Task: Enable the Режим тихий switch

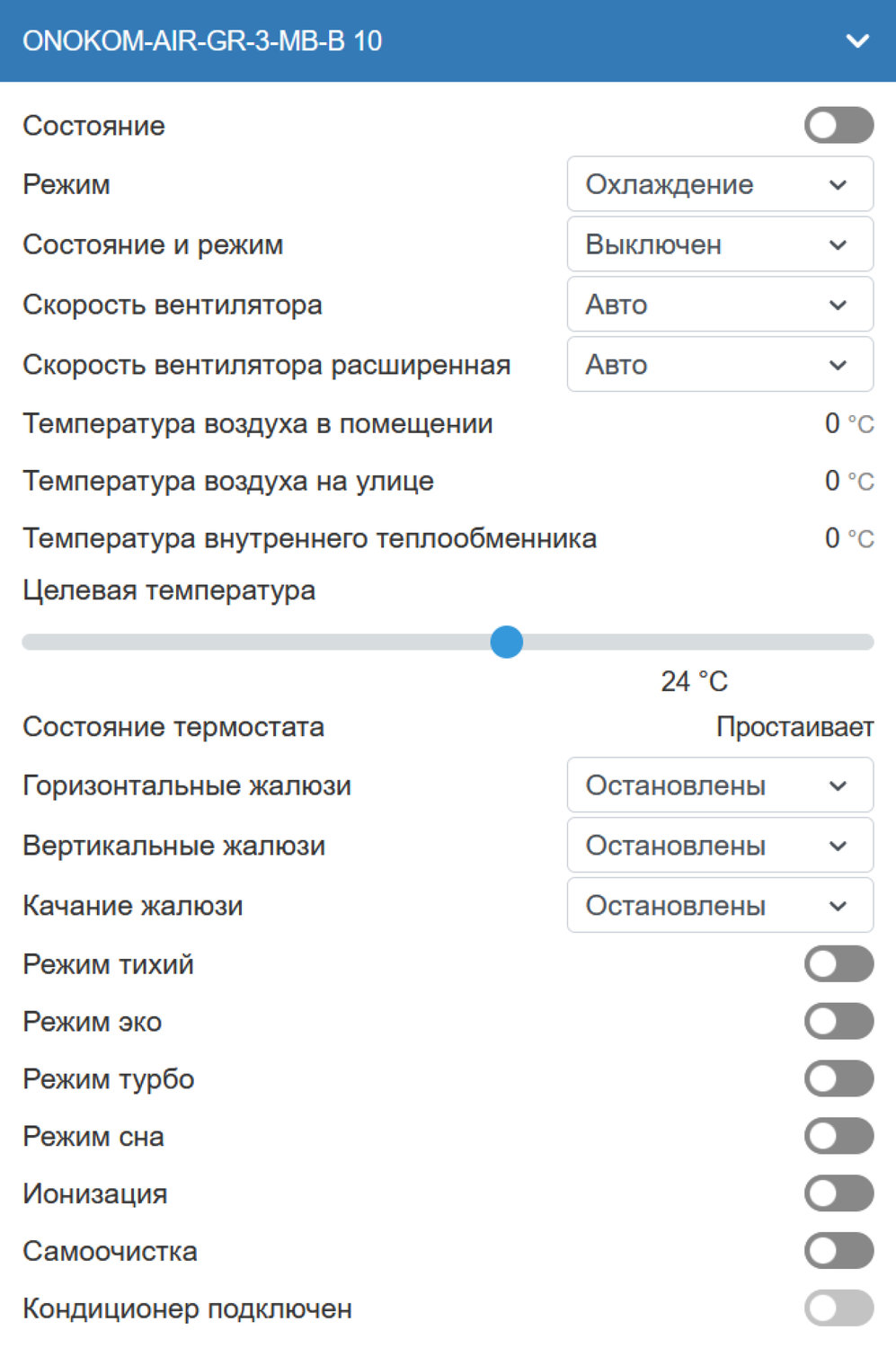Action: tap(838, 964)
